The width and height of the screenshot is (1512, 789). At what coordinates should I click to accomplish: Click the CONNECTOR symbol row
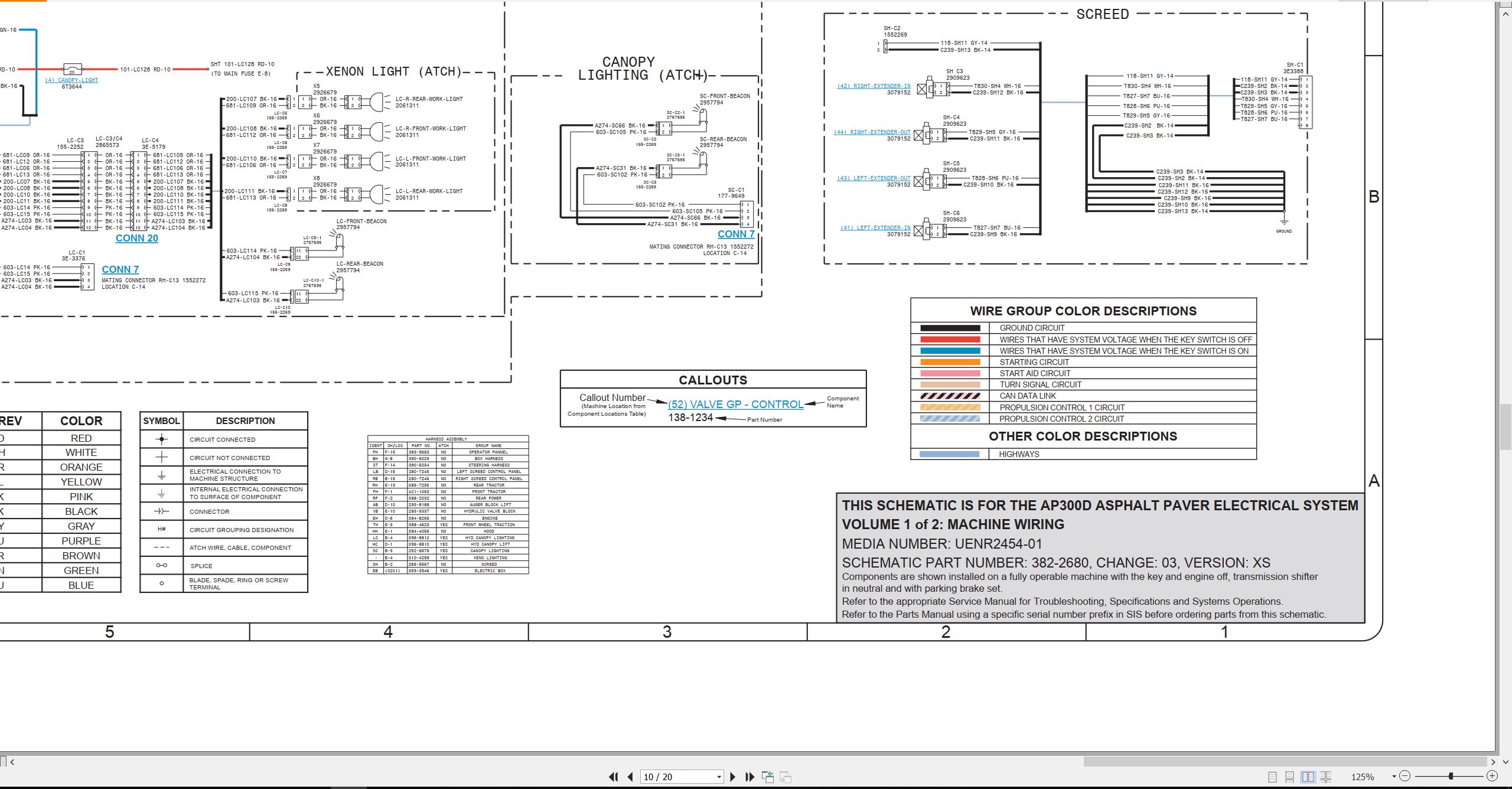(223, 511)
